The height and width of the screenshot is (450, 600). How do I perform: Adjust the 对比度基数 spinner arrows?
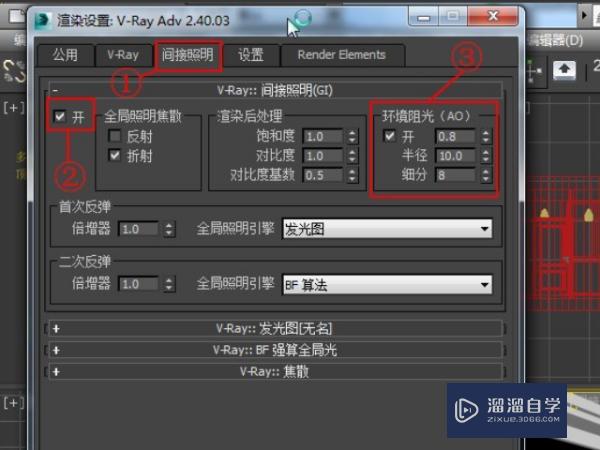(352, 176)
